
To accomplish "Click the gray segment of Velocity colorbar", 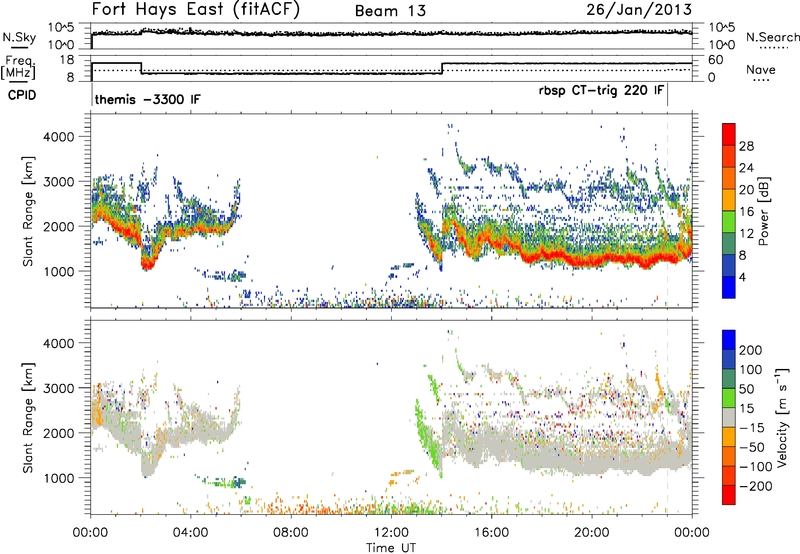I will 729,417.
